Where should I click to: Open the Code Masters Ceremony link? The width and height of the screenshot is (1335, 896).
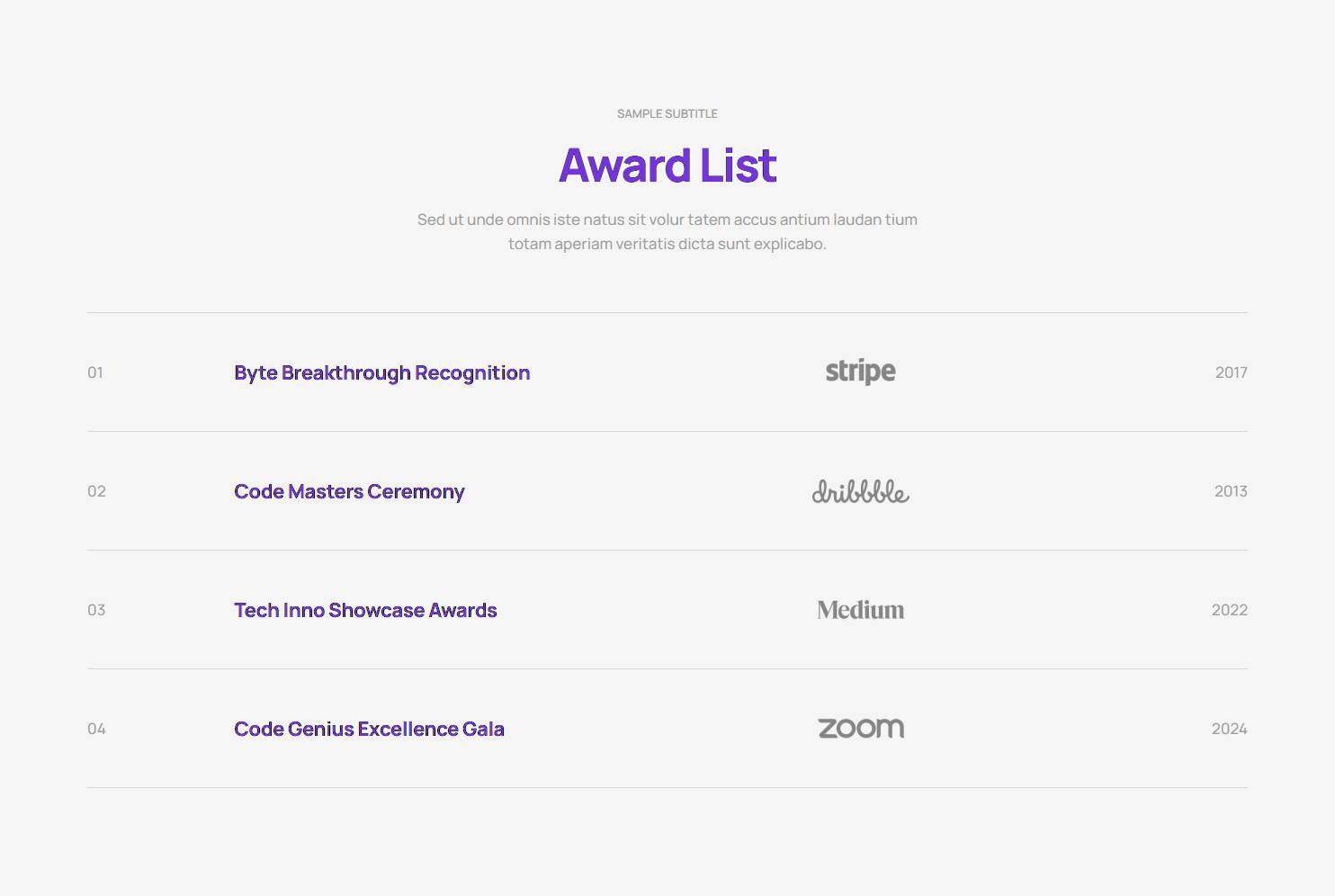tap(349, 491)
